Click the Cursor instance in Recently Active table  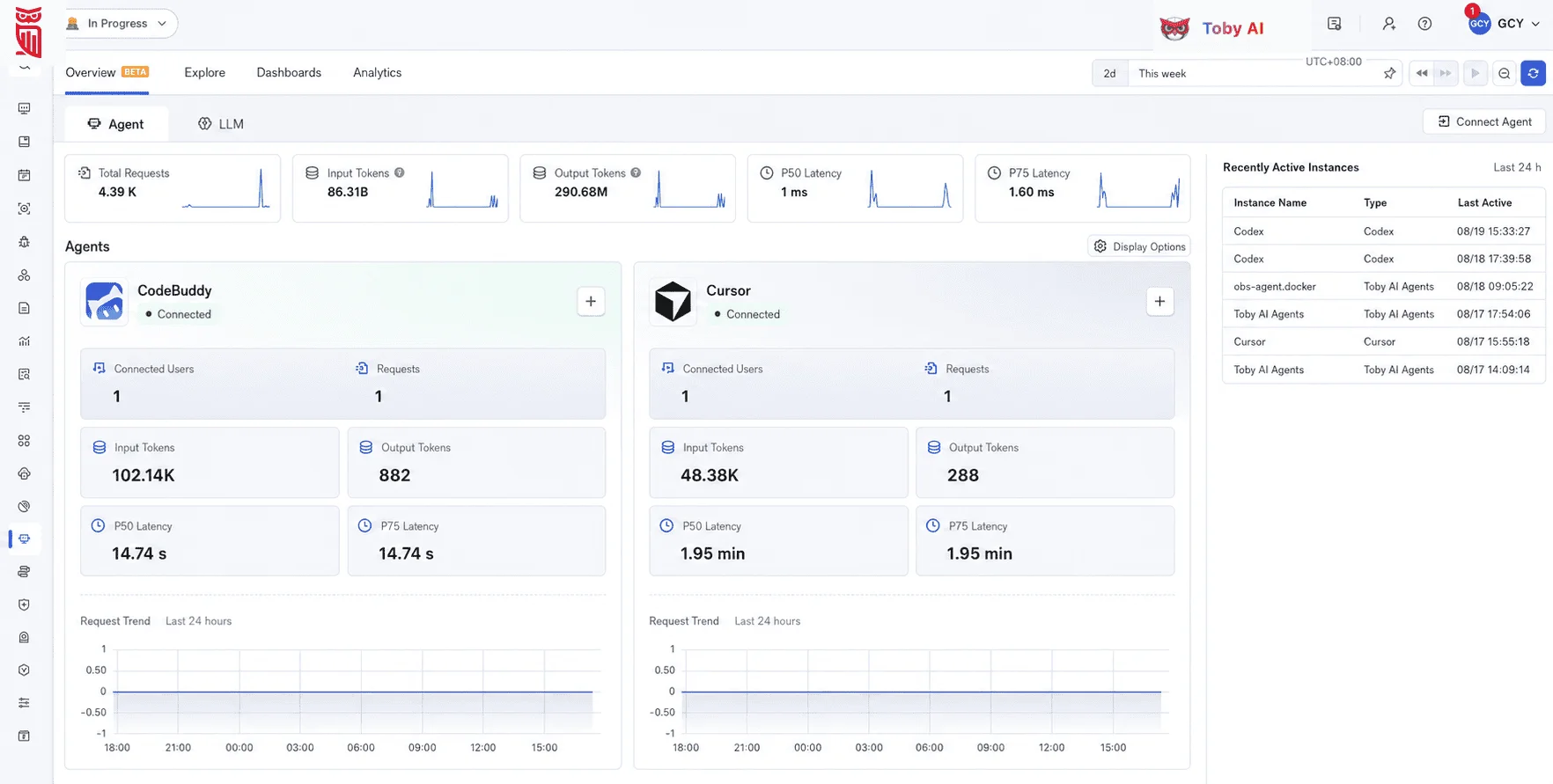point(1249,341)
